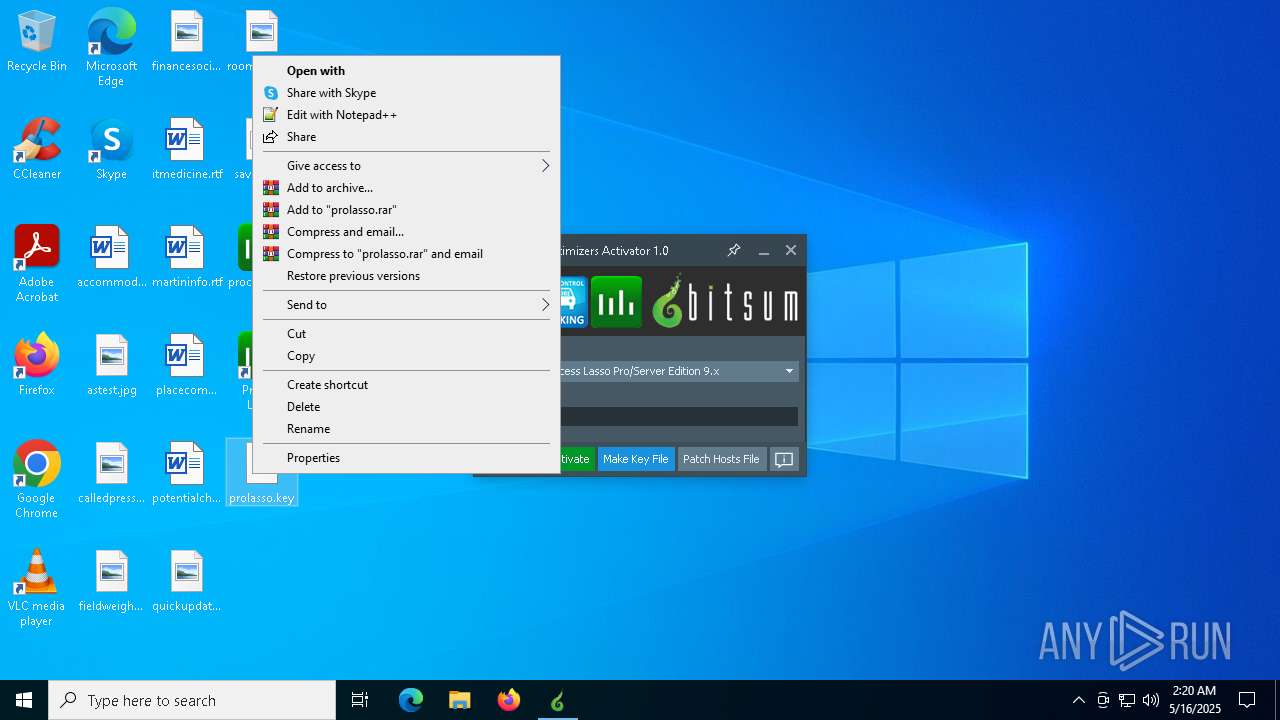Open Edge from the taskbar
This screenshot has height=720, width=1280.
click(x=411, y=700)
